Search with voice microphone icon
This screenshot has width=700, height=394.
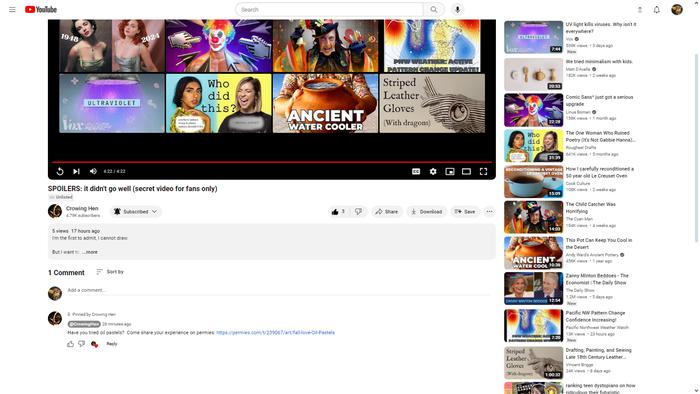(457, 9)
